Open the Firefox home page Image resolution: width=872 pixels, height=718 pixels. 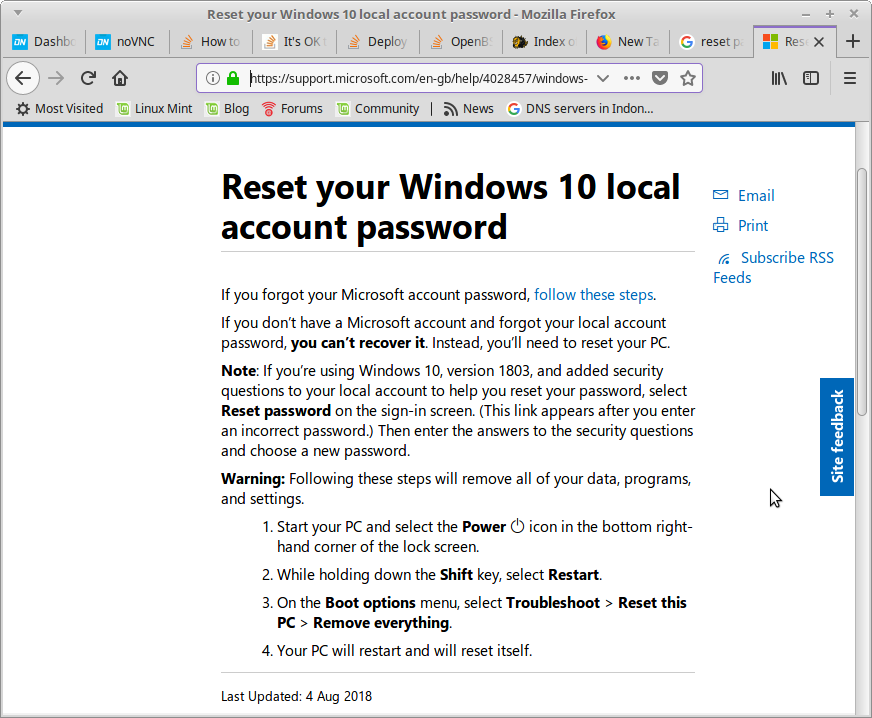120,78
